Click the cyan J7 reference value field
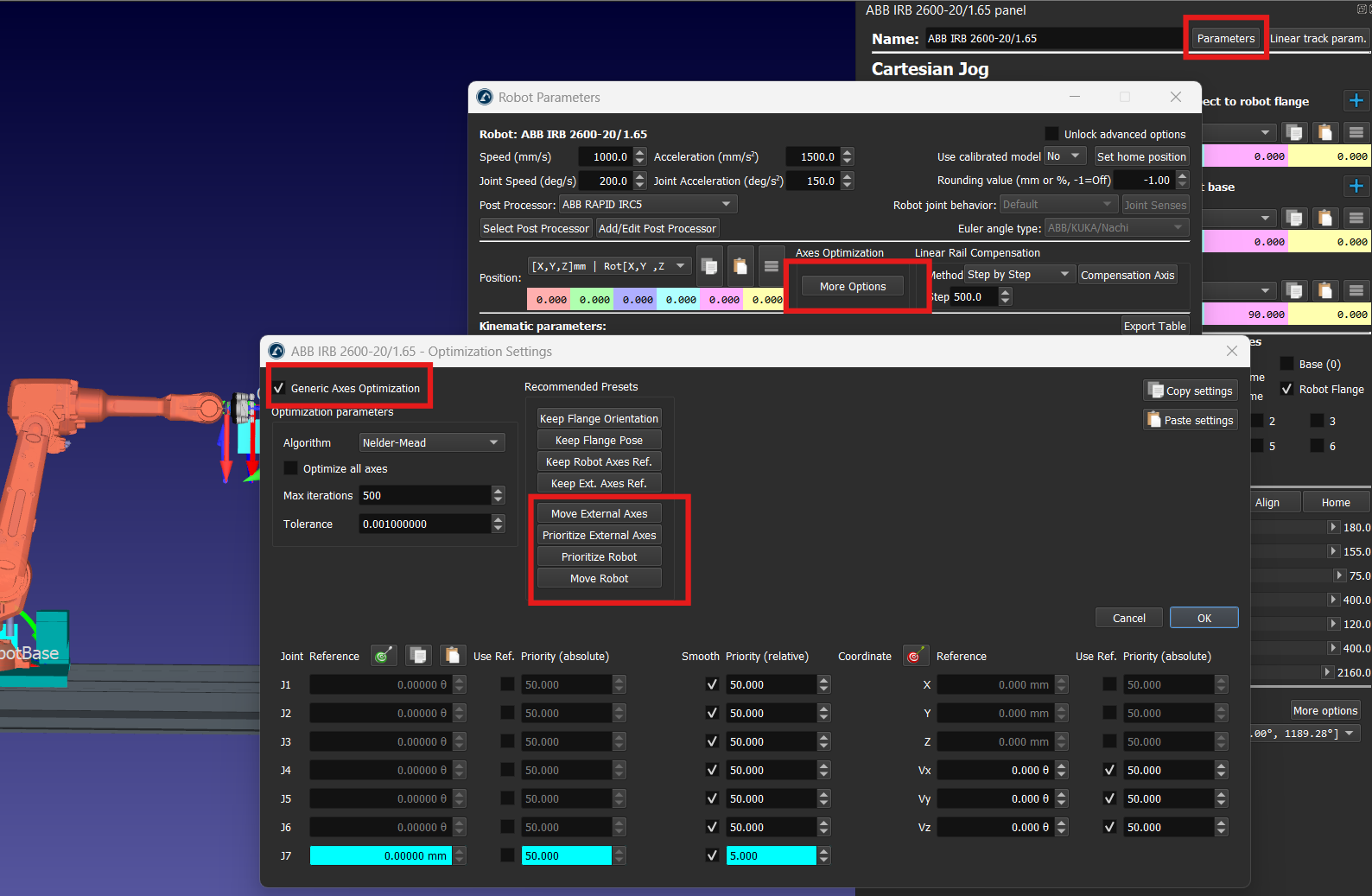This screenshot has height=896, width=1372. [x=380, y=855]
